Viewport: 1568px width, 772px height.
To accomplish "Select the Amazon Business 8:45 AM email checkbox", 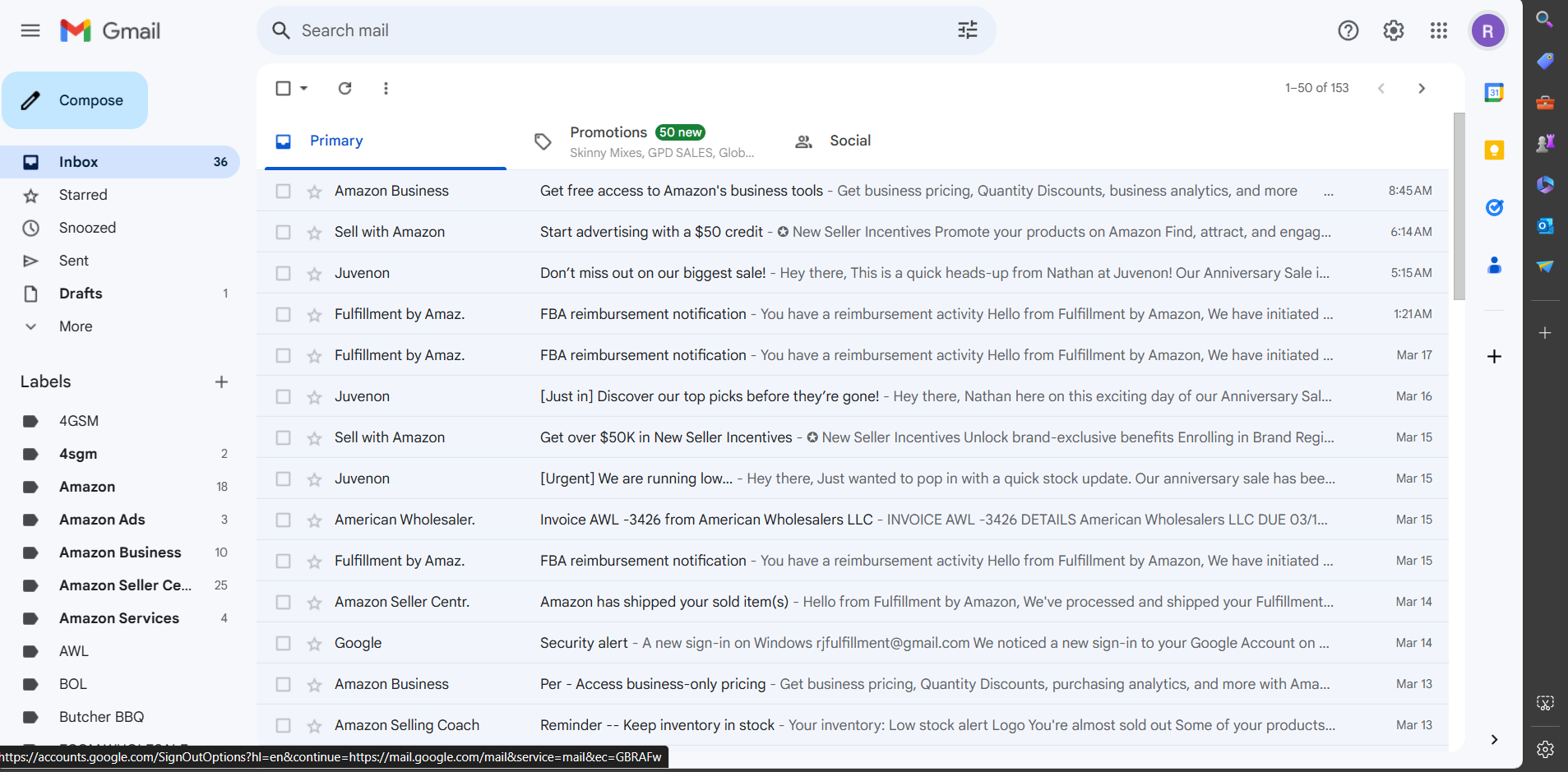I will [283, 191].
